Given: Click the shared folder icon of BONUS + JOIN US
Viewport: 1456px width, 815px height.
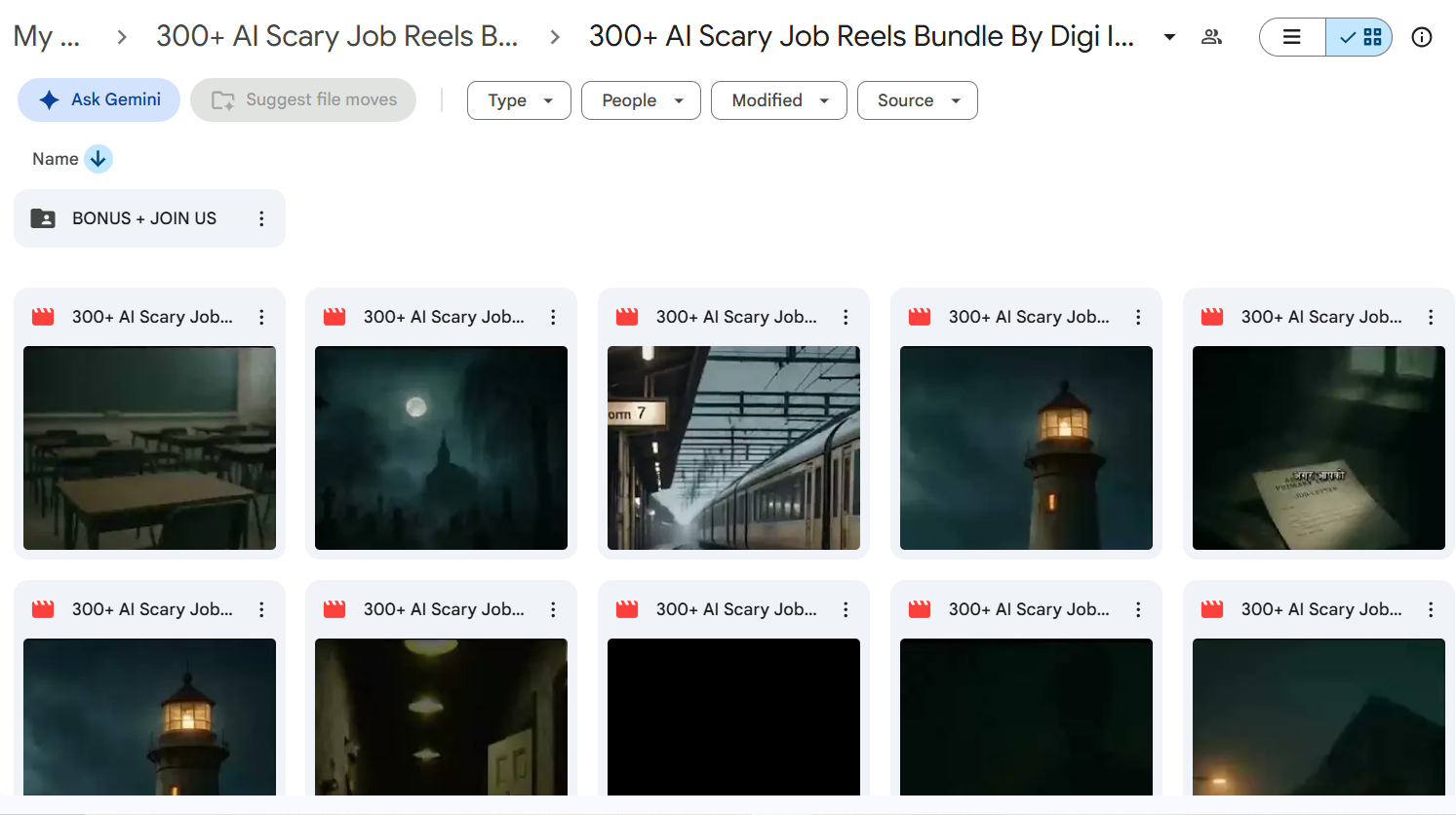Looking at the screenshot, I should [43, 218].
